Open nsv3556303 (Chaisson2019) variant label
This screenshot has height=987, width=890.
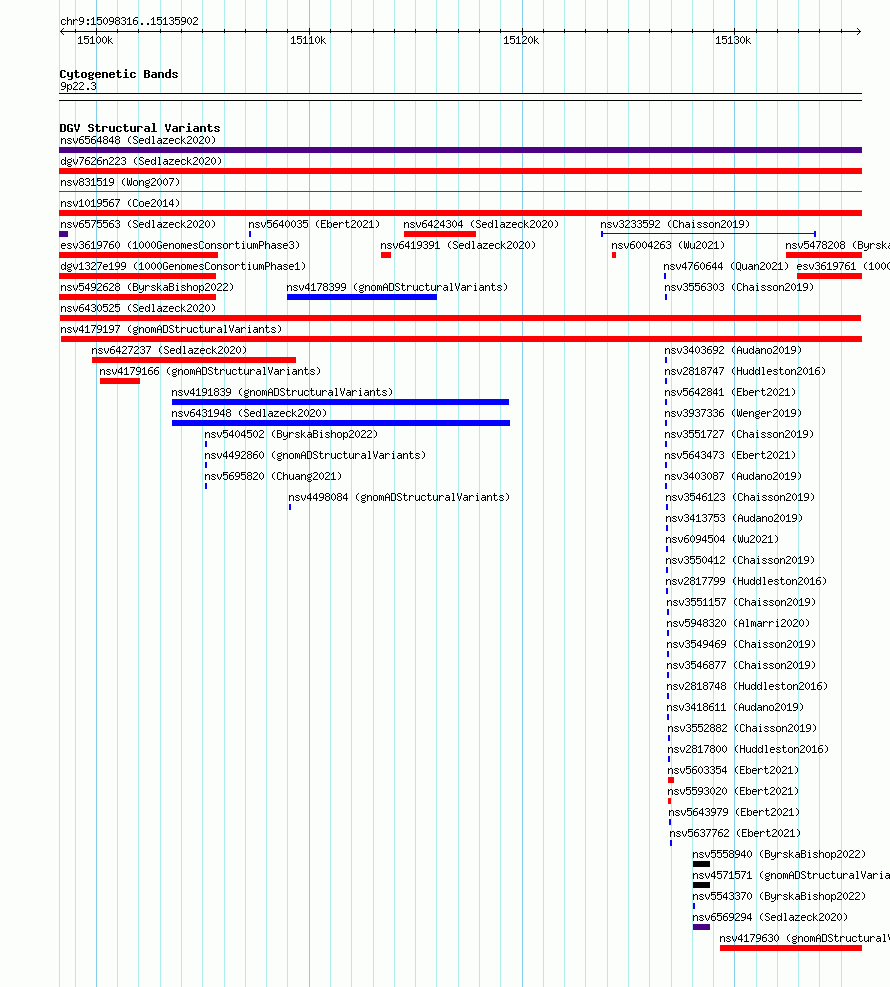pos(739,287)
